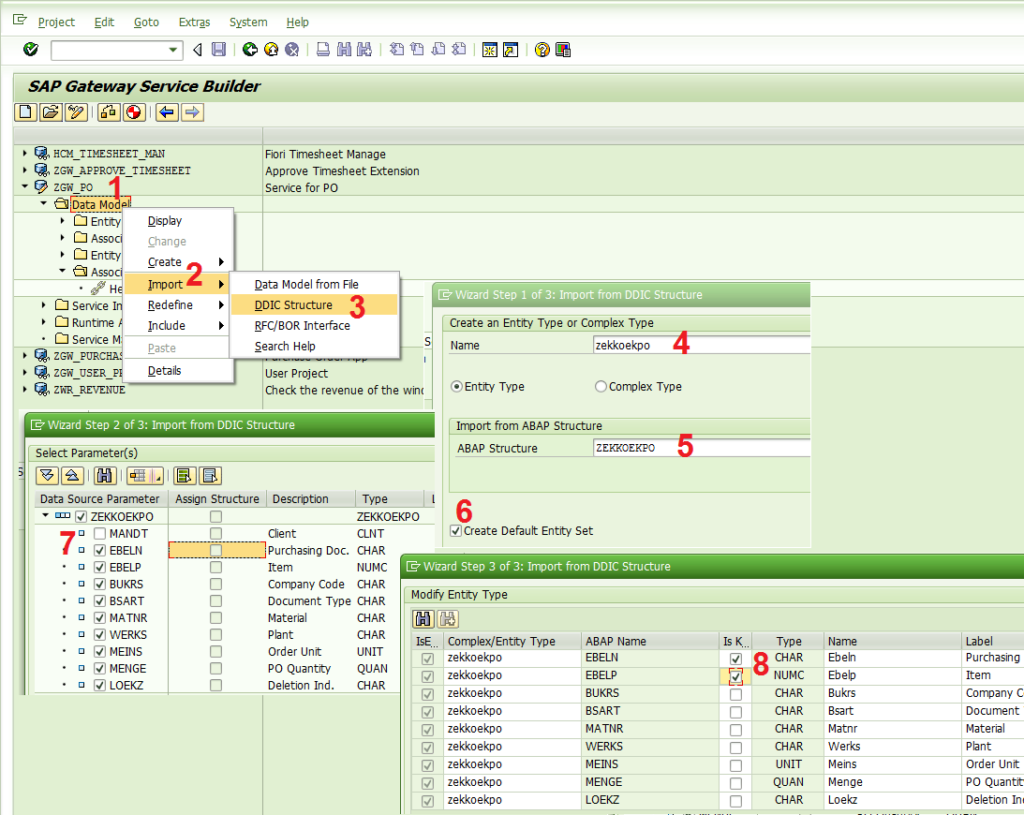Check Assign Structure box for EBELN row
The height and width of the screenshot is (815, 1024).
pyautogui.click(x=216, y=551)
